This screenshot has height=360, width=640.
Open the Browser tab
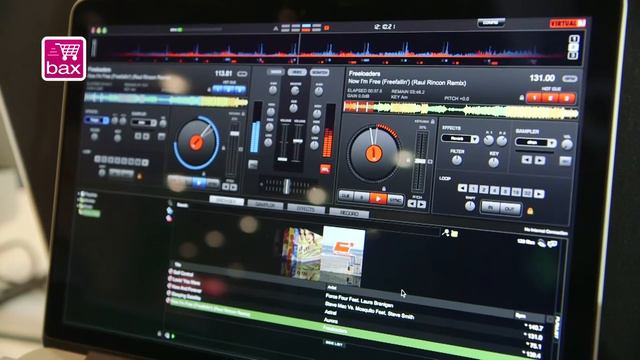point(227,201)
